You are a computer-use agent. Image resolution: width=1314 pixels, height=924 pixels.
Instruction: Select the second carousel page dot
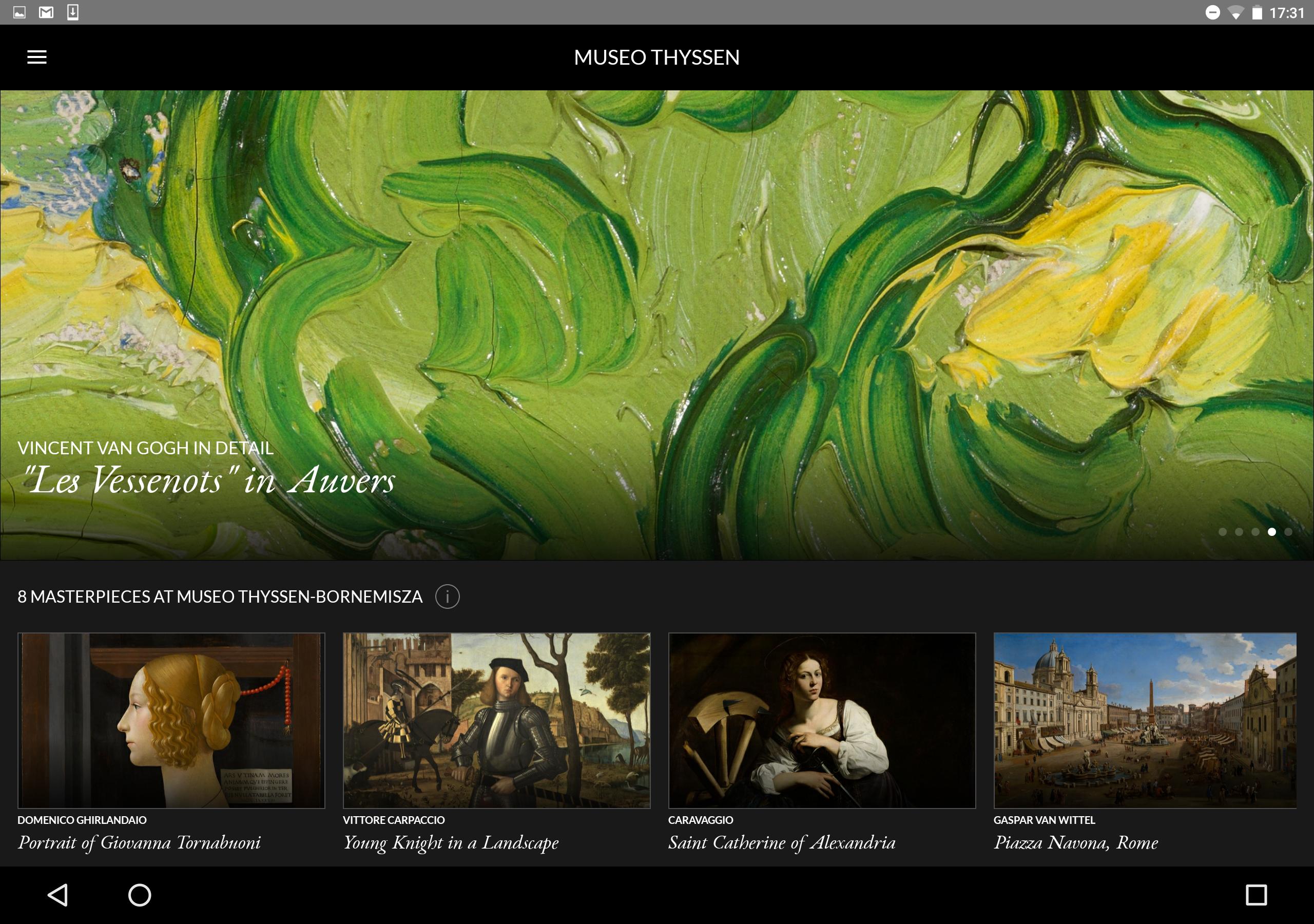point(1239,532)
